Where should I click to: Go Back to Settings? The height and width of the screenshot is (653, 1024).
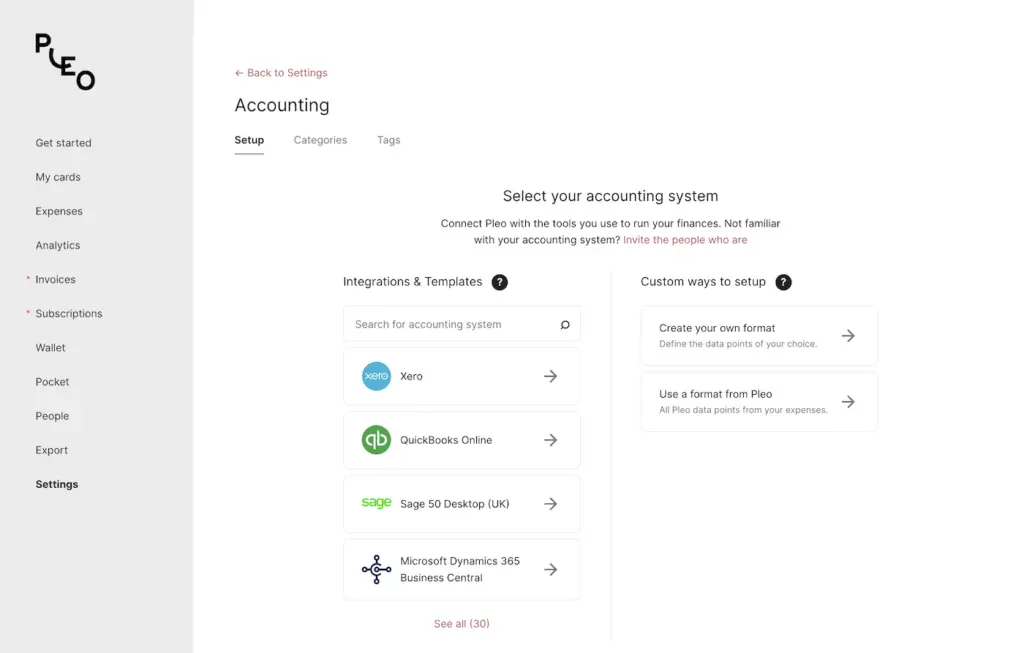coord(281,73)
